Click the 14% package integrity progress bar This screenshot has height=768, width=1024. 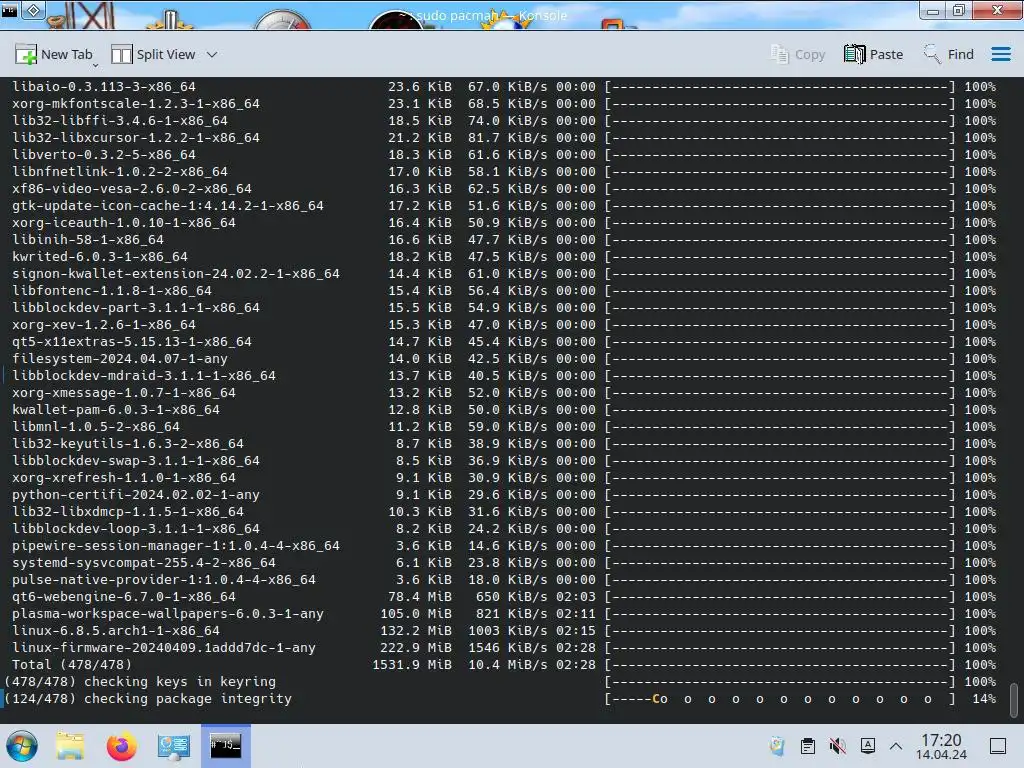coord(780,698)
